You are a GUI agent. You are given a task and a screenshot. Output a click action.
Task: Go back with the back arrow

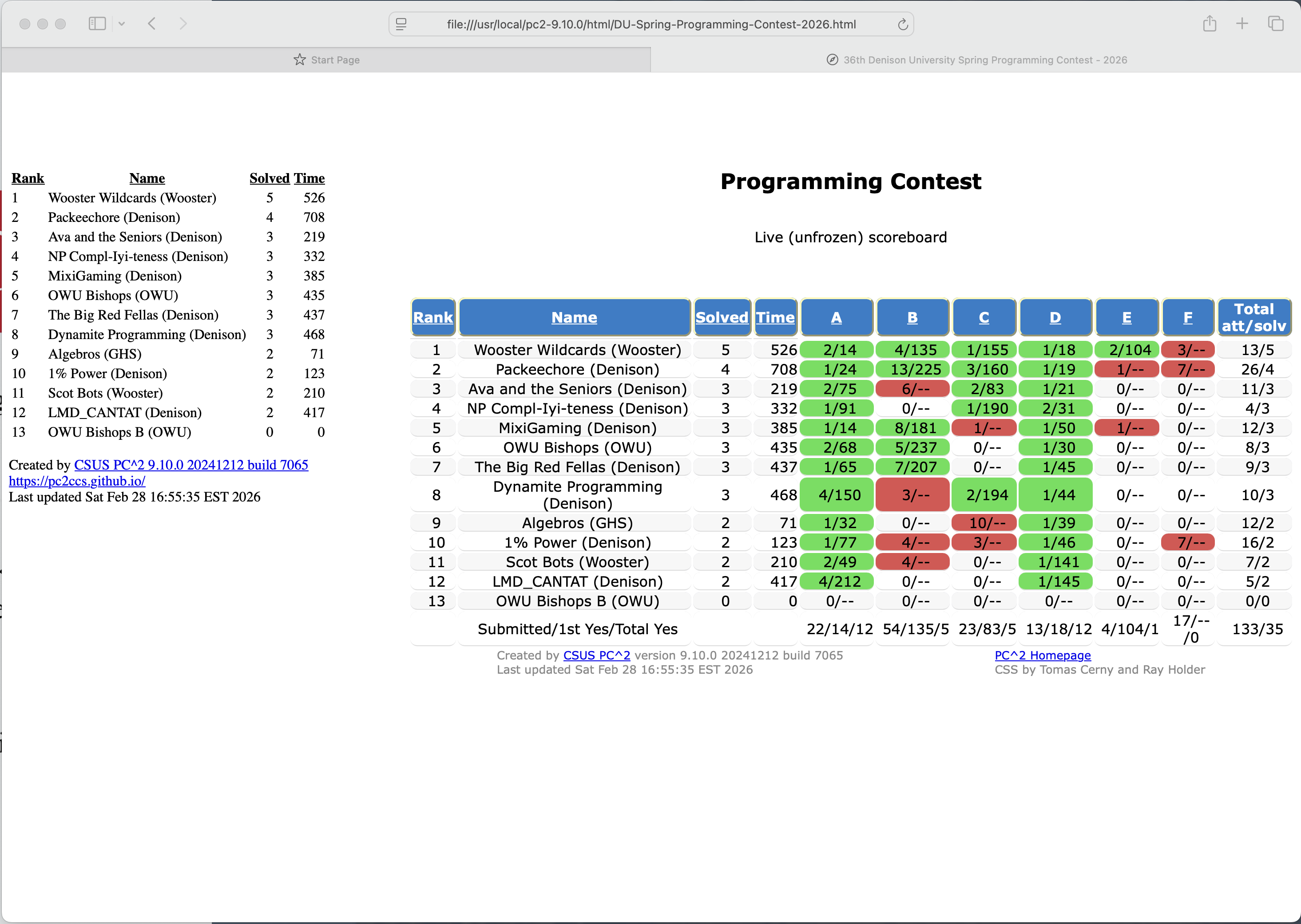tap(152, 24)
